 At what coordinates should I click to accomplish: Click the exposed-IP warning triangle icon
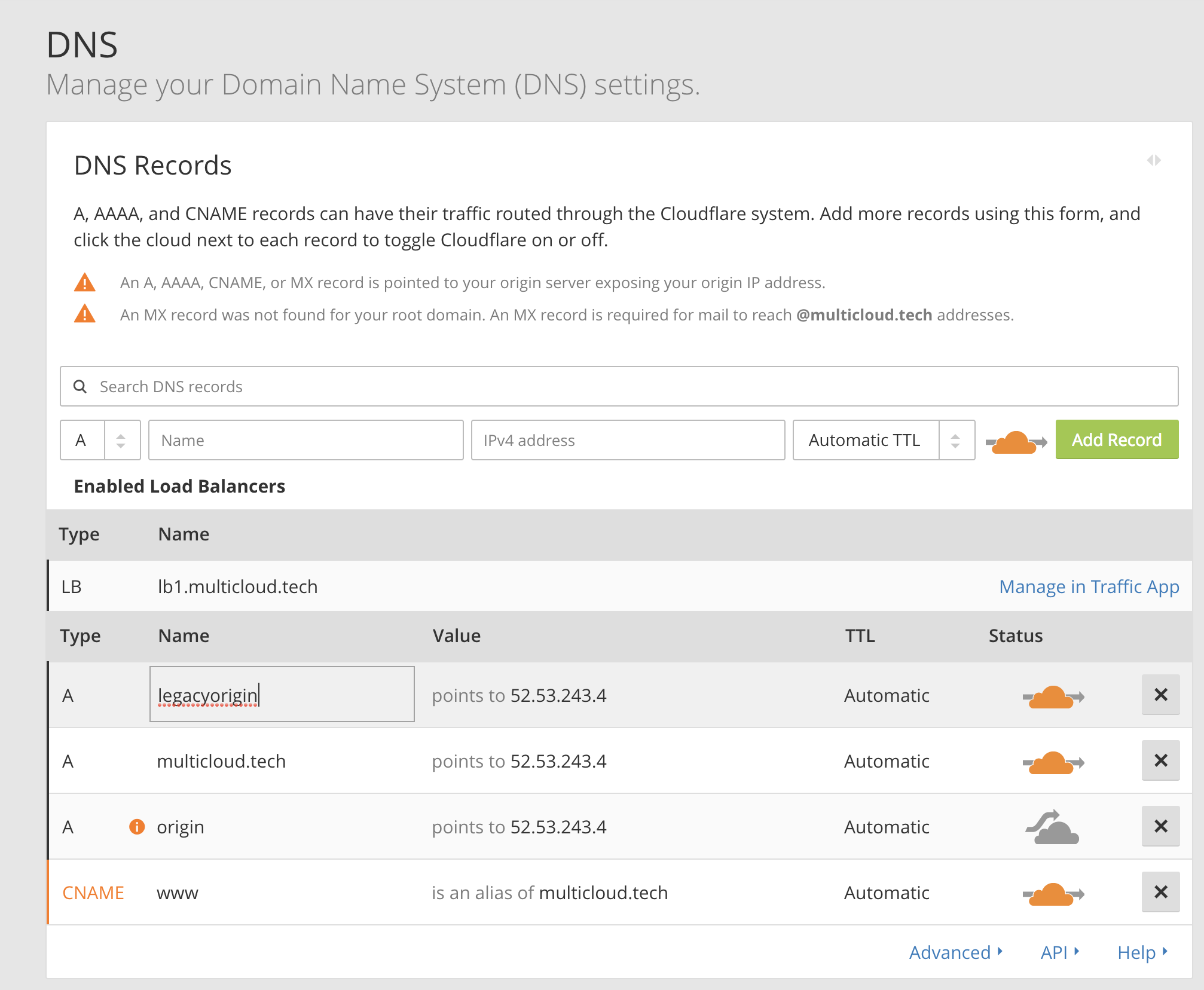tap(85, 282)
